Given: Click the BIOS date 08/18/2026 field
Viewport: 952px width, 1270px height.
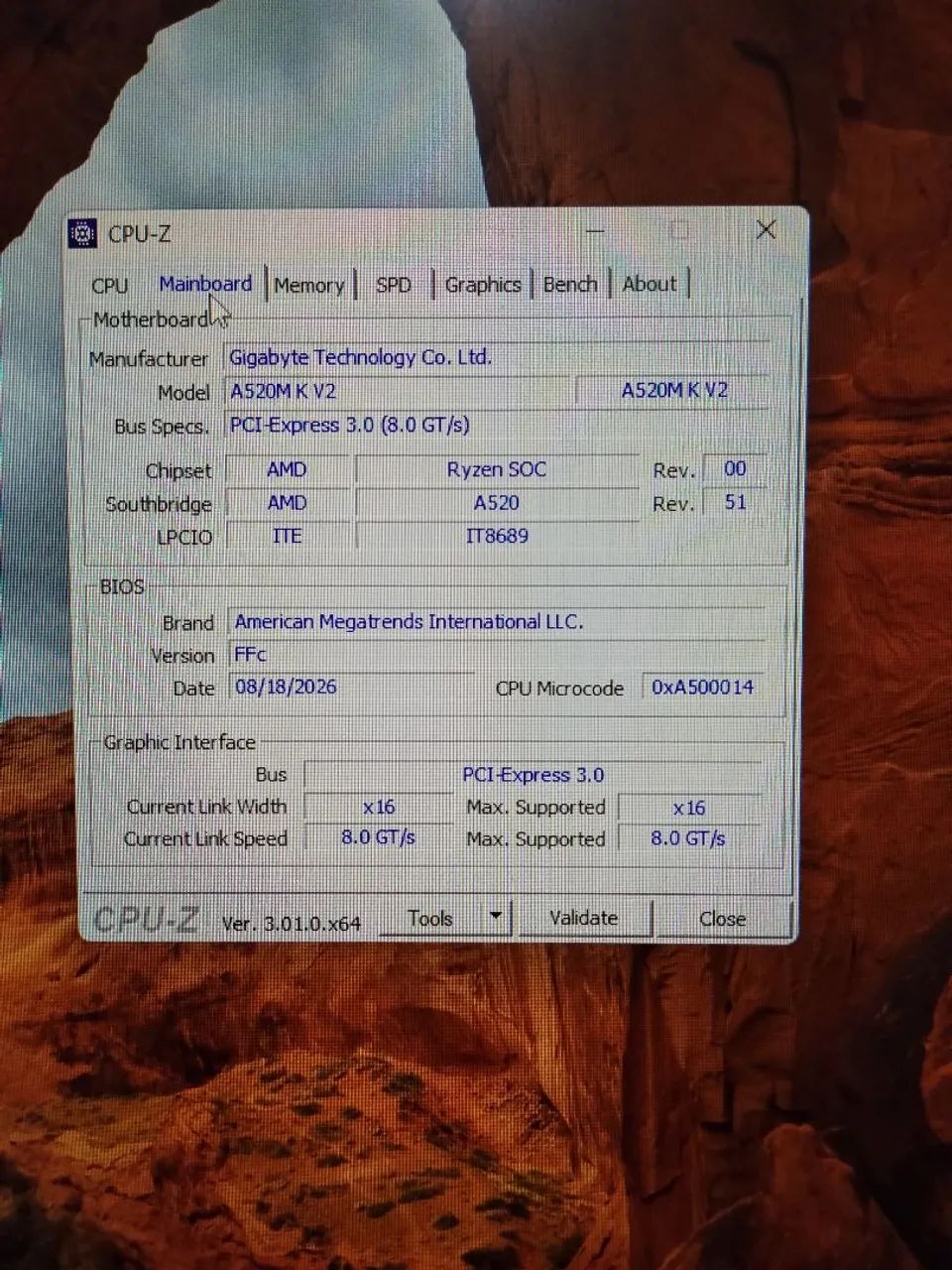Looking at the screenshot, I should coord(352,687).
